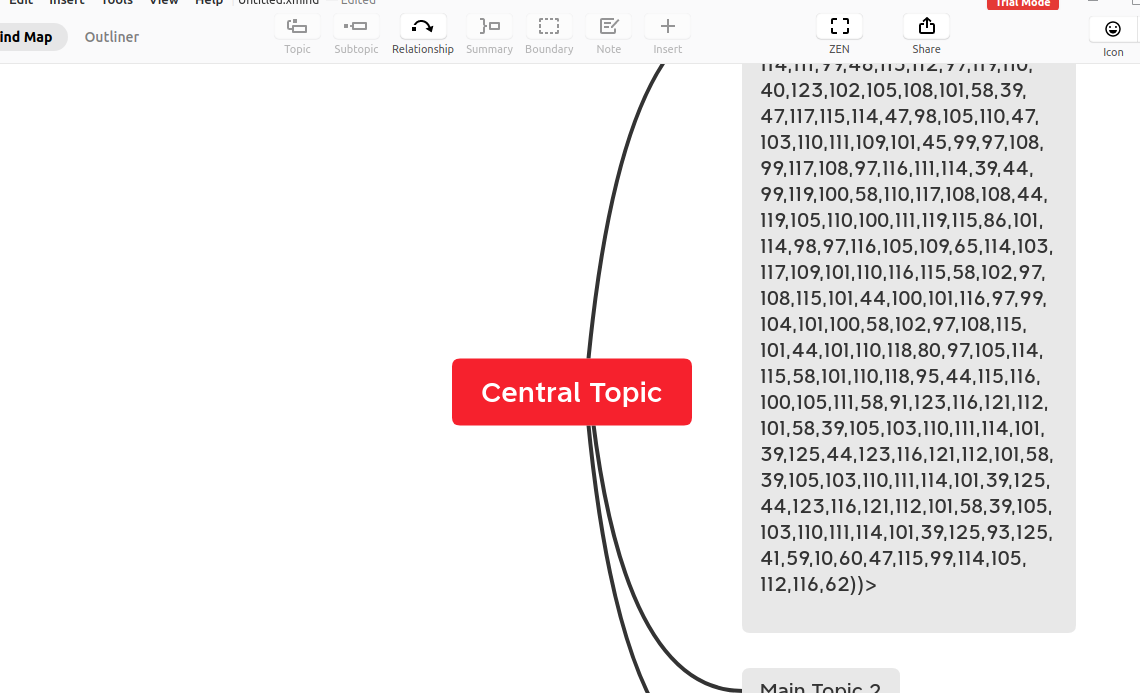Select the Main Topic 2 node

820,684
